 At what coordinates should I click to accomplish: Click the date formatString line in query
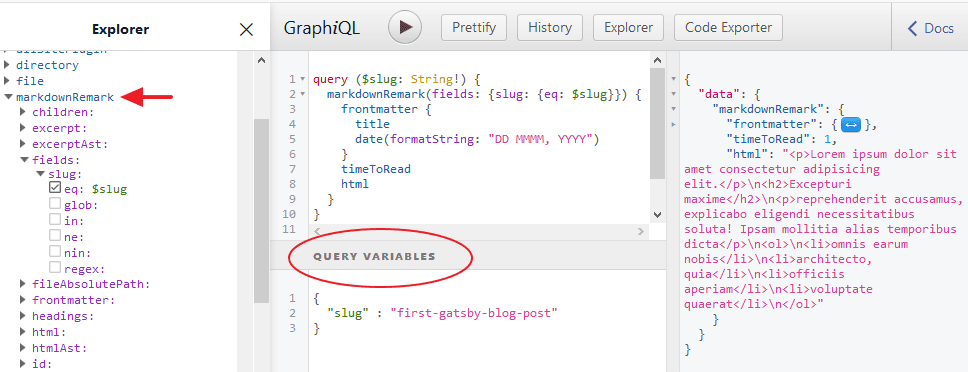coord(477,139)
